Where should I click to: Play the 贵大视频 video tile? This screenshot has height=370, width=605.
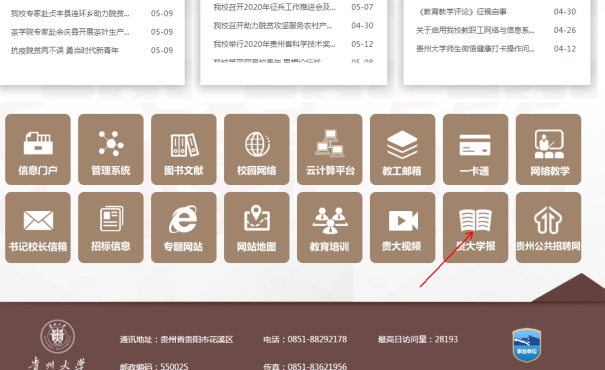tap(402, 228)
